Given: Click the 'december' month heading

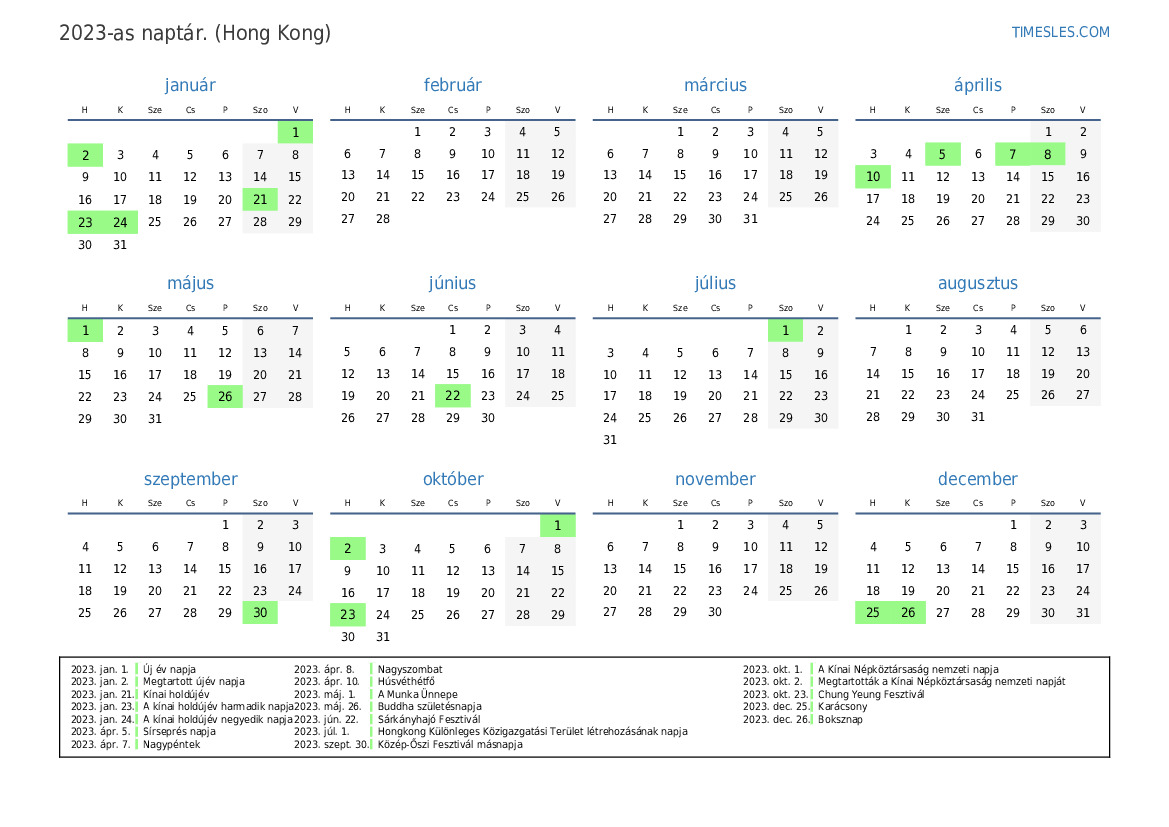Looking at the screenshot, I should click(x=977, y=479).
